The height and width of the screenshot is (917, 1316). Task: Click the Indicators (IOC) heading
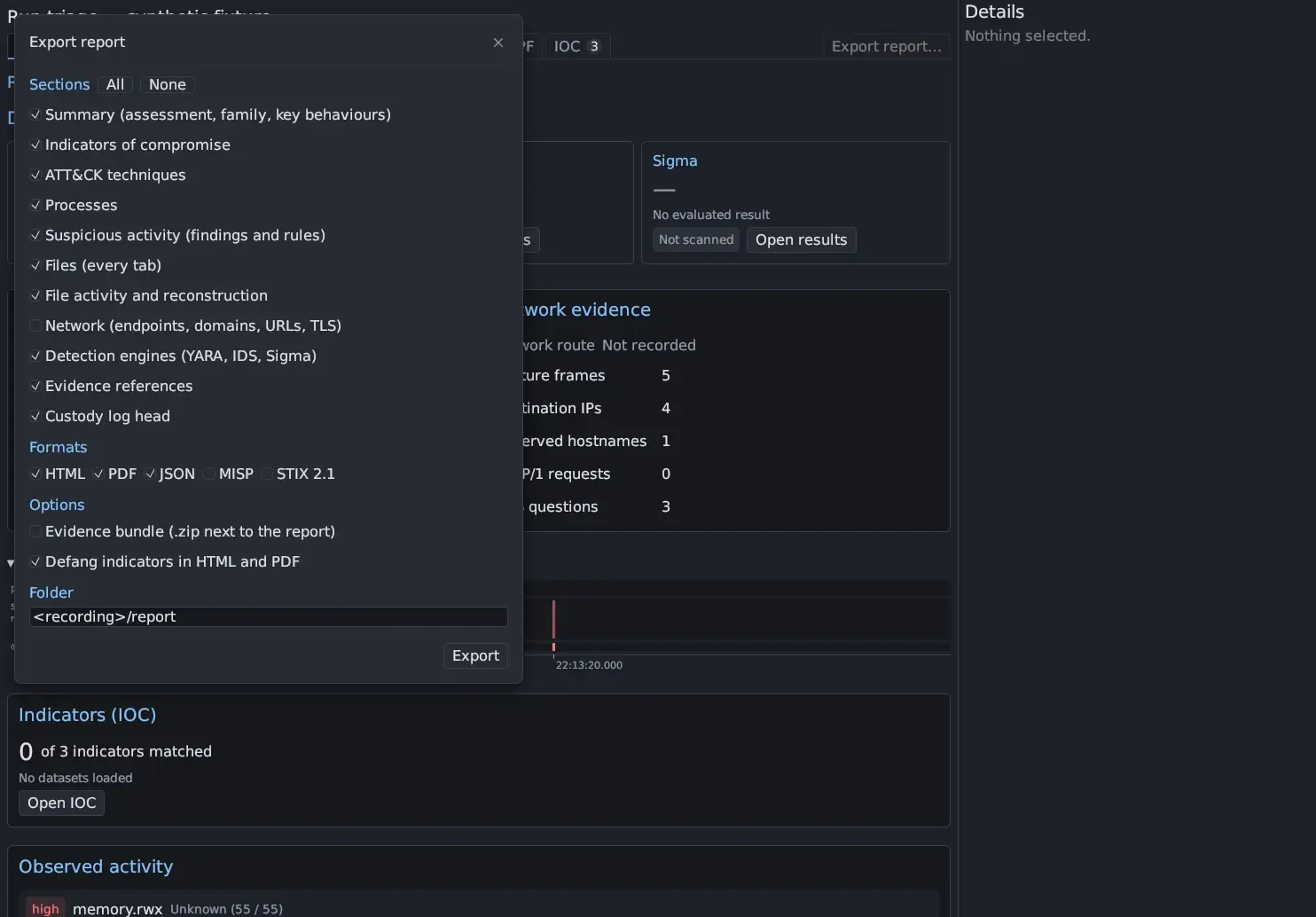point(87,715)
